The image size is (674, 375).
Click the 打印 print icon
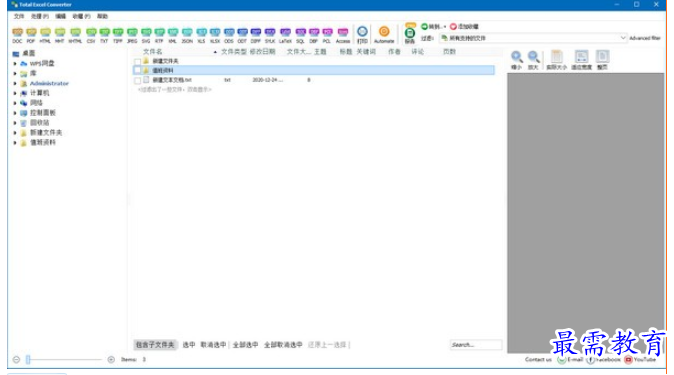point(362,35)
